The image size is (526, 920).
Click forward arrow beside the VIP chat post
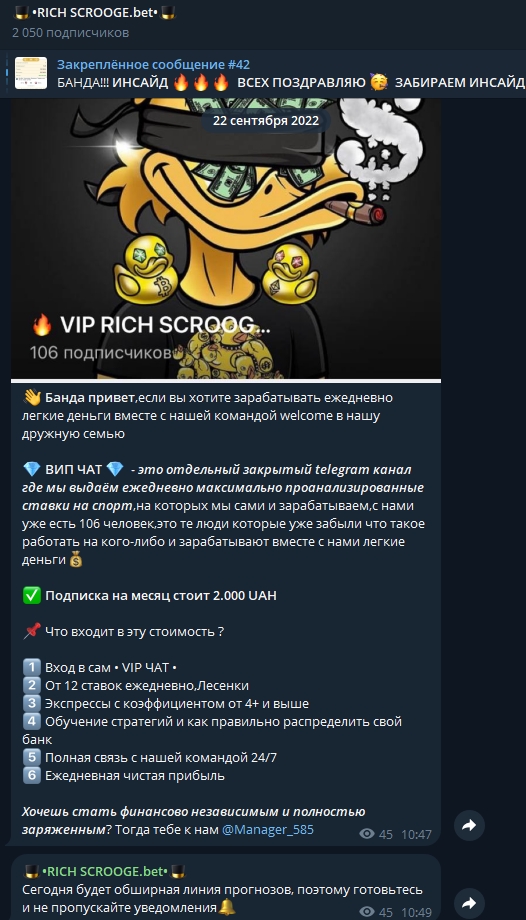tap(469, 826)
